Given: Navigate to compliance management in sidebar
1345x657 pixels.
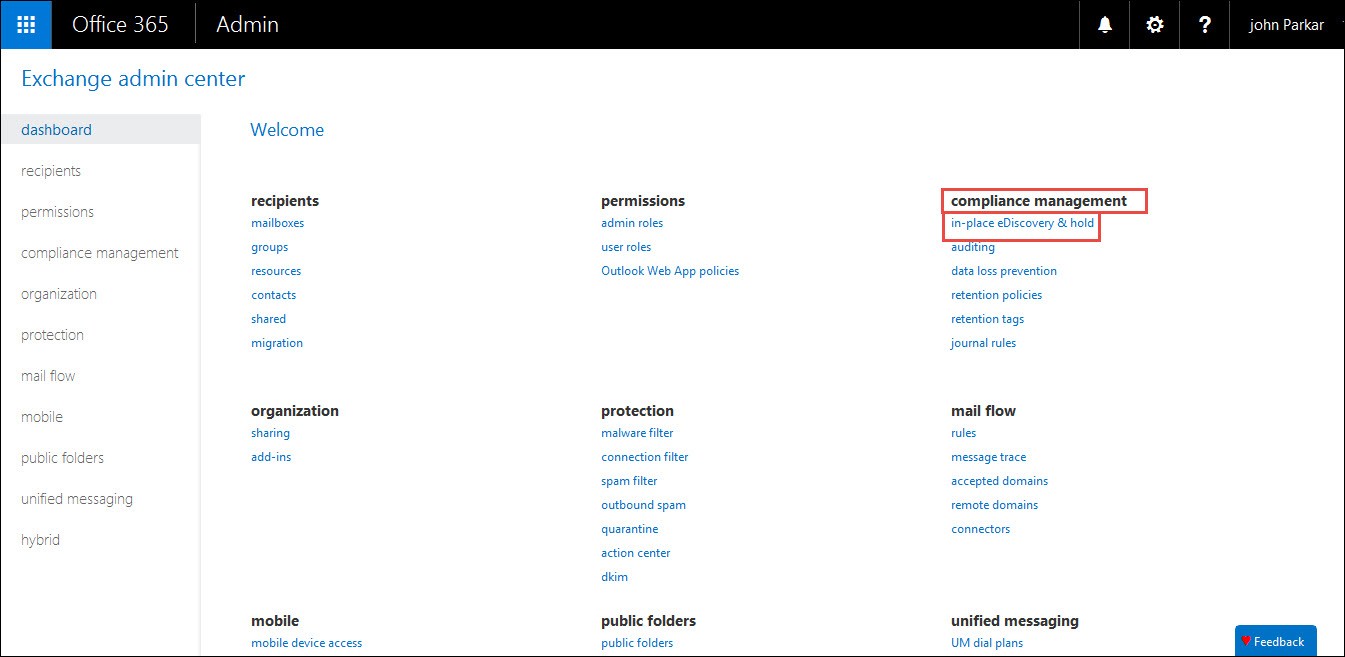Looking at the screenshot, I should click(x=98, y=252).
